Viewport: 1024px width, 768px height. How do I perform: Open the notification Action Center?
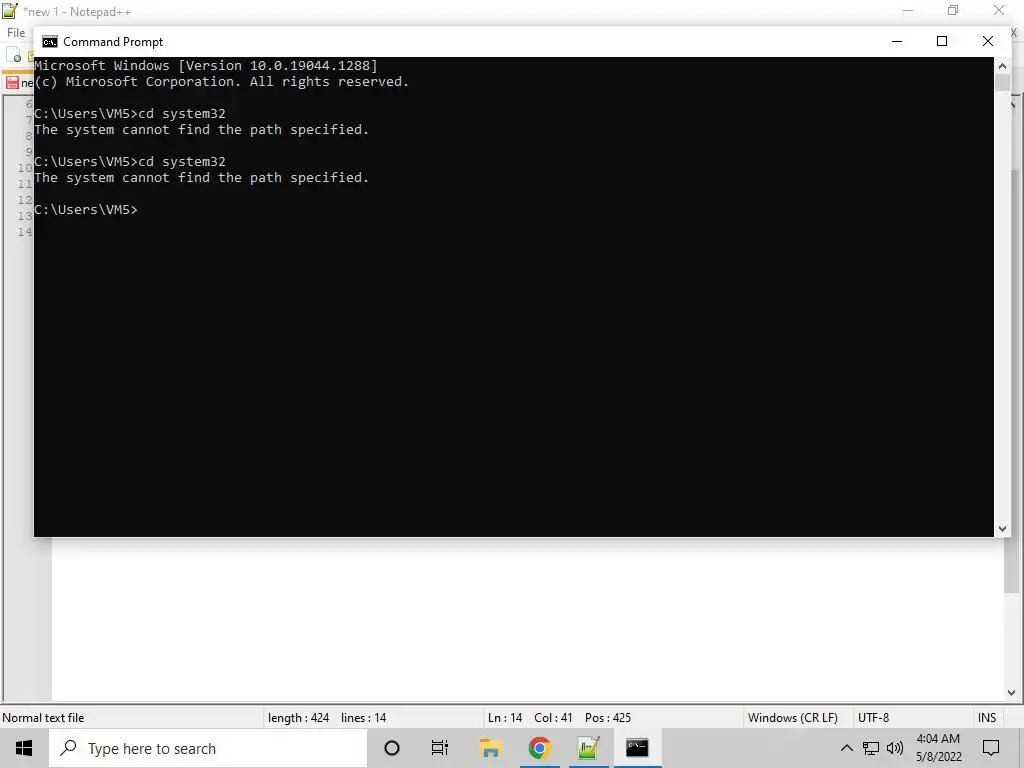point(991,748)
